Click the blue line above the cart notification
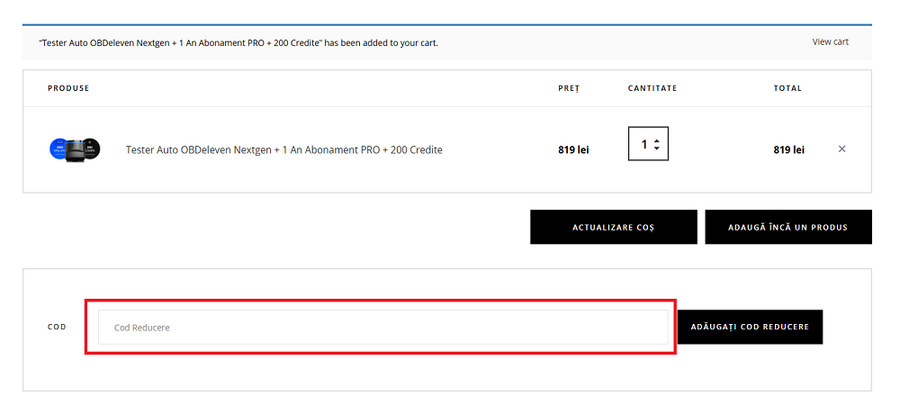The image size is (900, 405). [447, 24]
